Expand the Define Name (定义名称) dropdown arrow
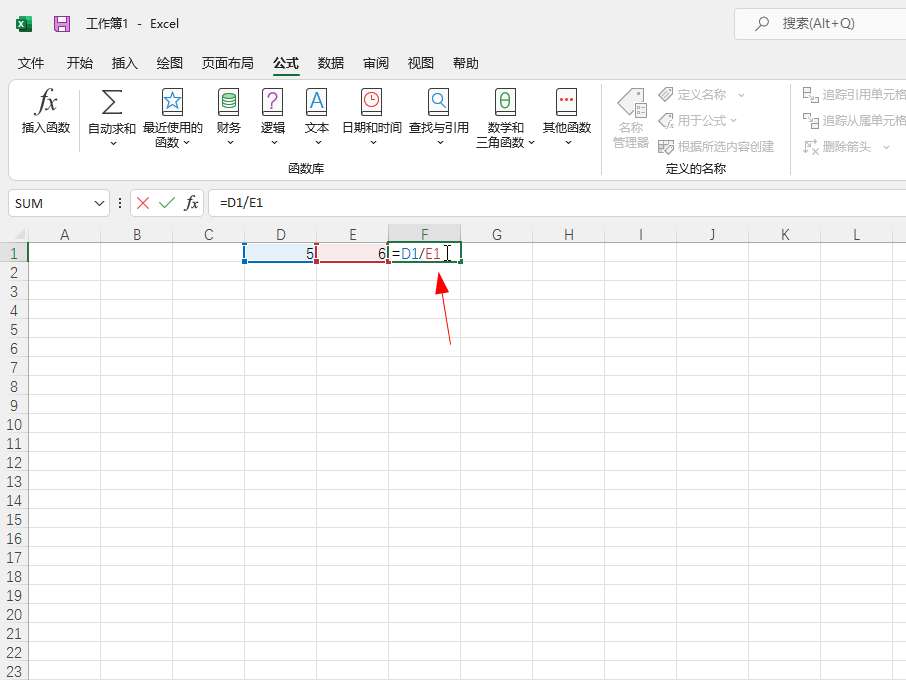Image resolution: width=906 pixels, height=680 pixels. (x=741, y=95)
